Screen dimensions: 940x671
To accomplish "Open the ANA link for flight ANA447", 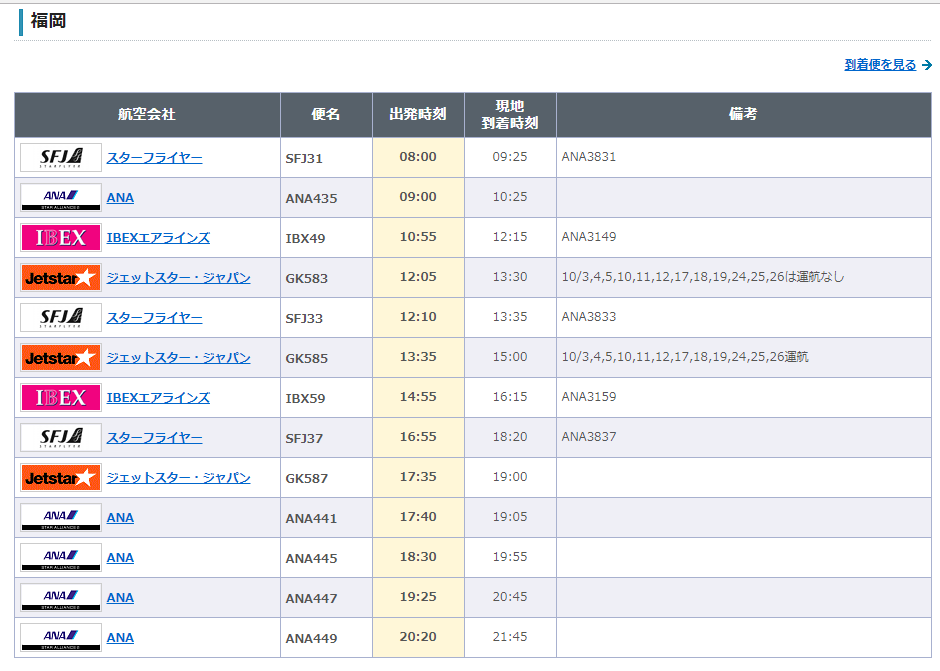I will click(120, 598).
